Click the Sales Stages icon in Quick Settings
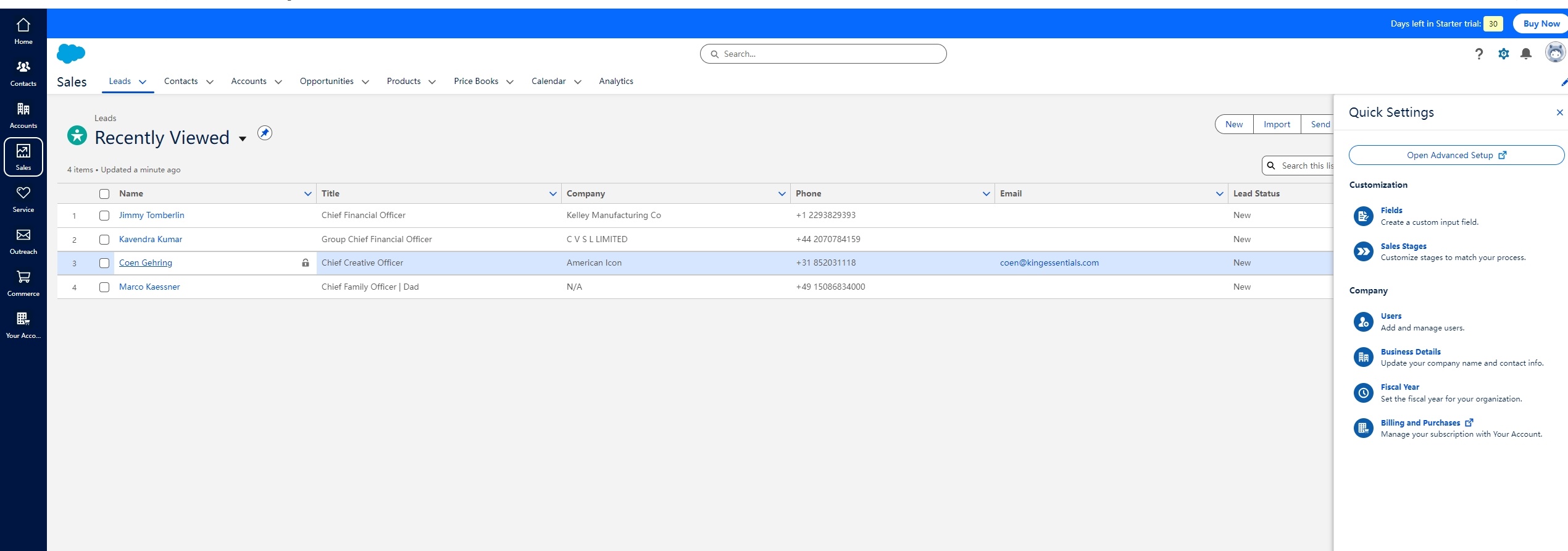 (x=1363, y=251)
